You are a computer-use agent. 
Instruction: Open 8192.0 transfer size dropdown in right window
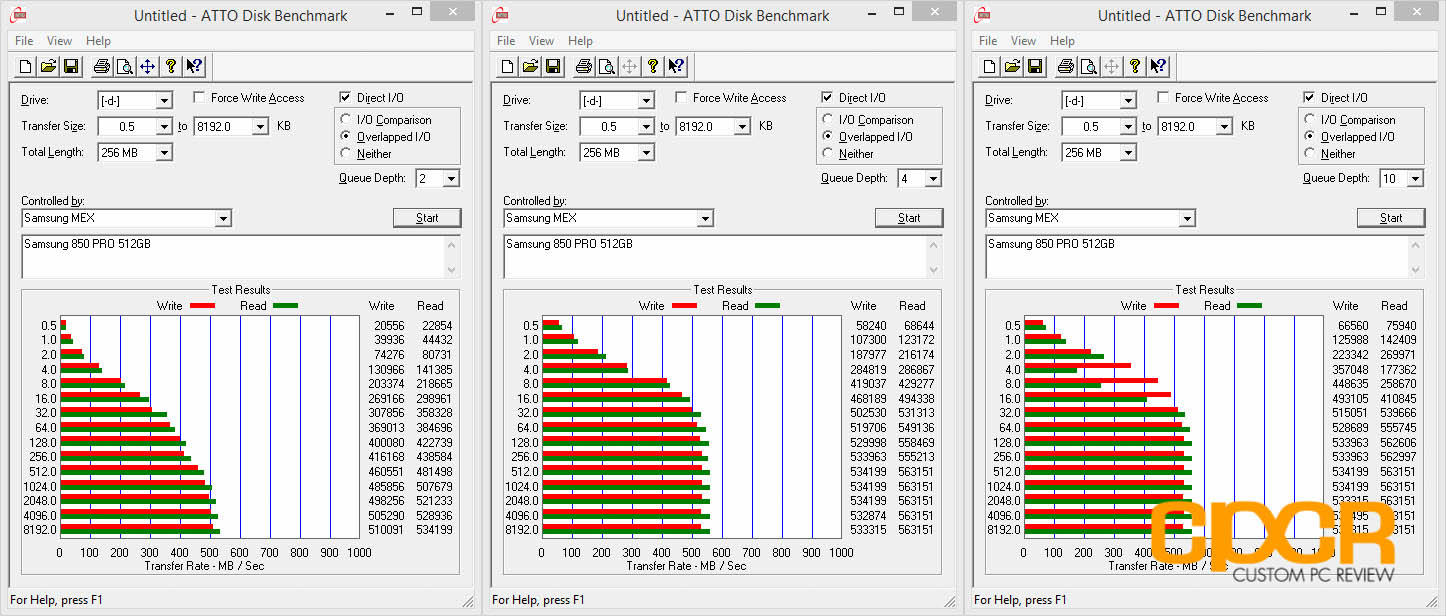pyautogui.click(x=1224, y=127)
